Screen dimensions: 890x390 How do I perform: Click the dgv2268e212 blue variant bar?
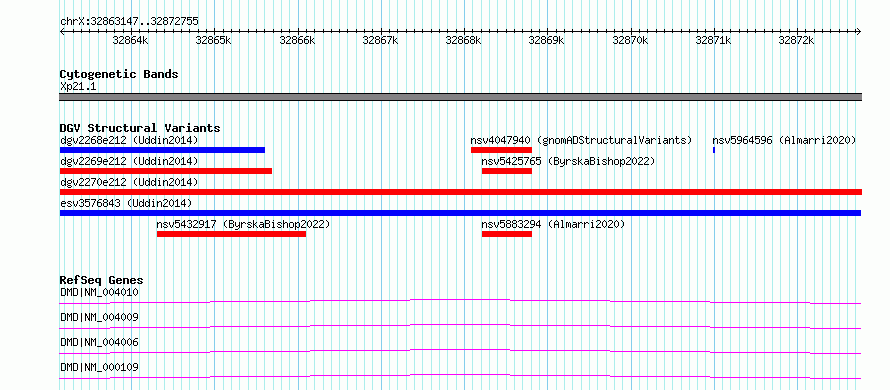coord(162,150)
